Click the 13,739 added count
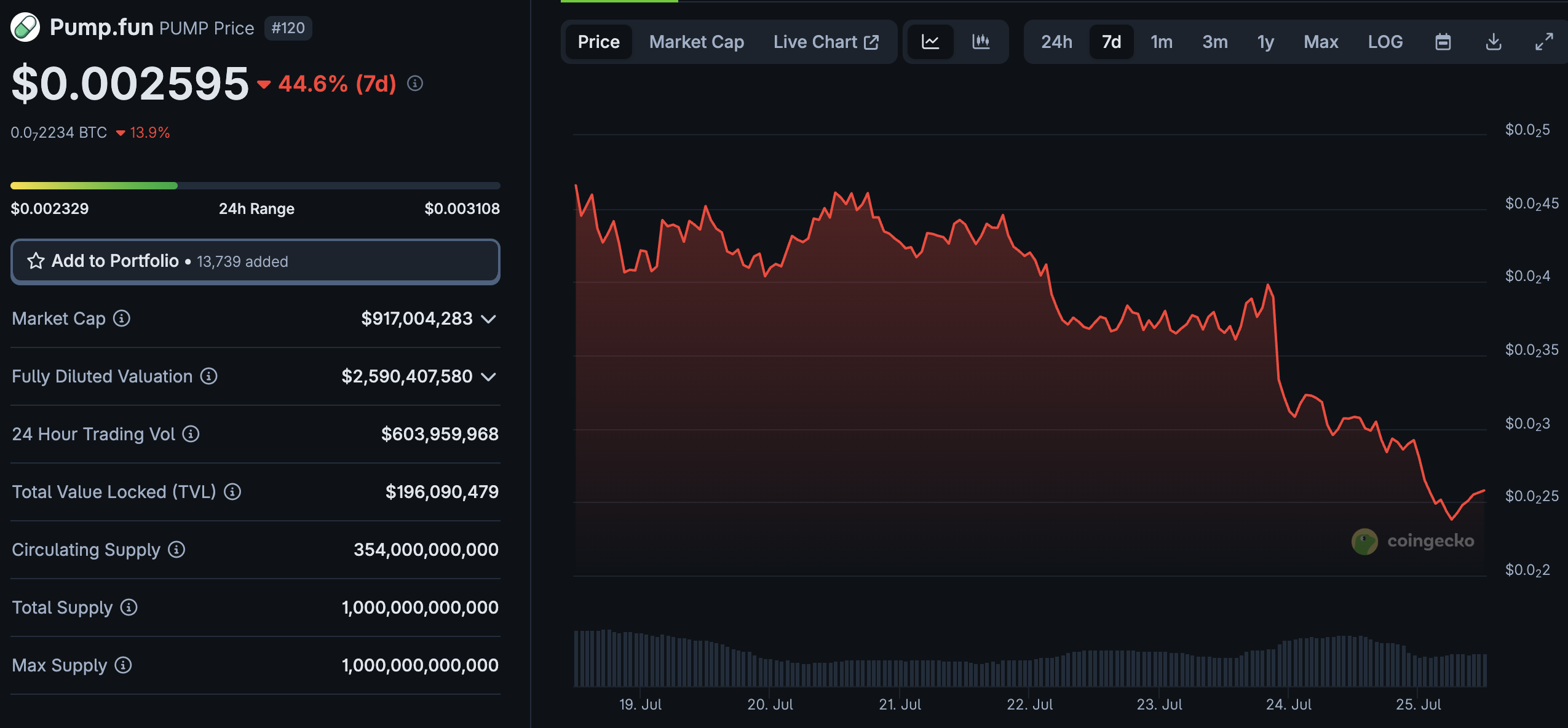1568x728 pixels. 242,262
